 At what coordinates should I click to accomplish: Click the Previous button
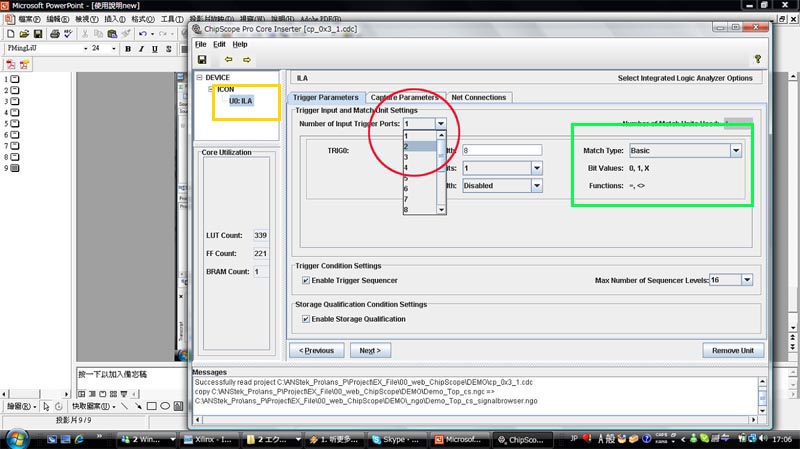click(x=316, y=351)
